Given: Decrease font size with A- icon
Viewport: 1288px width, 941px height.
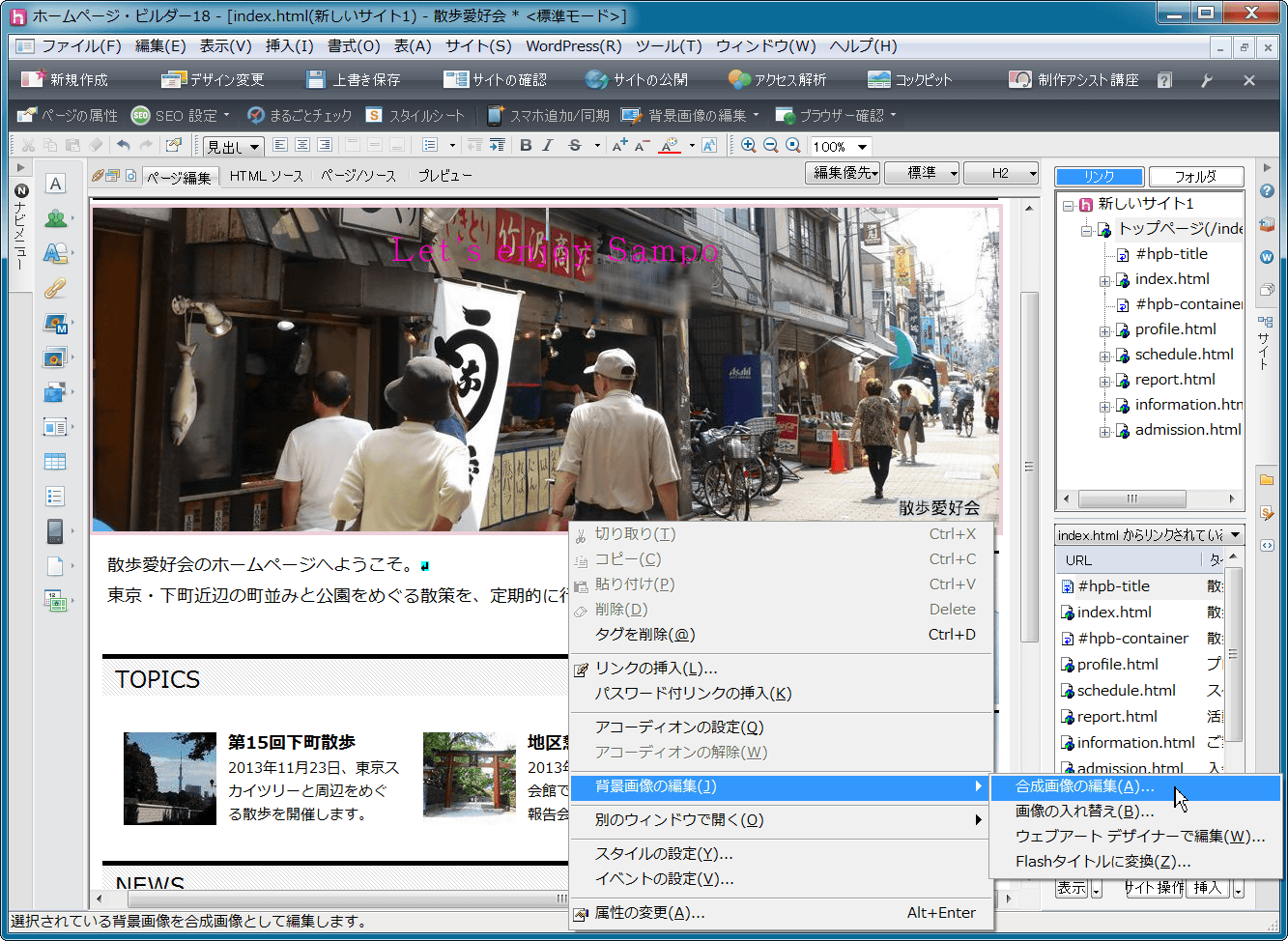Looking at the screenshot, I should (x=643, y=145).
